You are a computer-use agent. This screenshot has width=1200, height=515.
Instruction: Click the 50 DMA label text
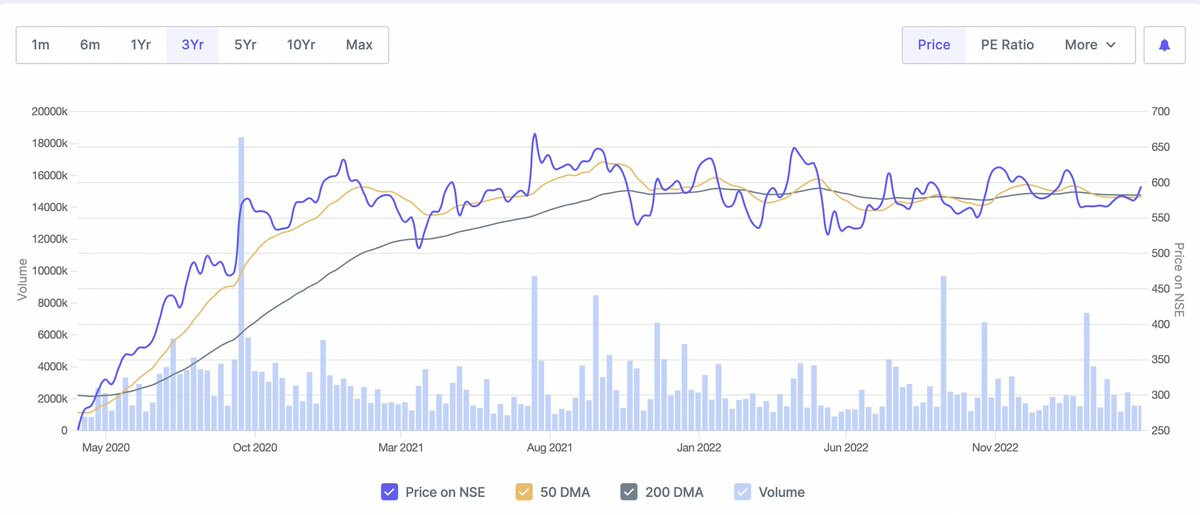click(x=563, y=492)
